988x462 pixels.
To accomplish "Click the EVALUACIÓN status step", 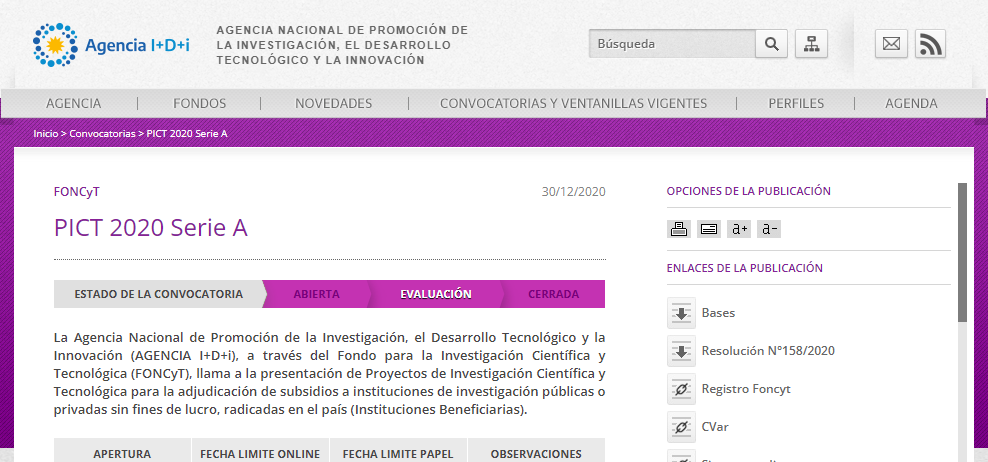I will [x=436, y=294].
